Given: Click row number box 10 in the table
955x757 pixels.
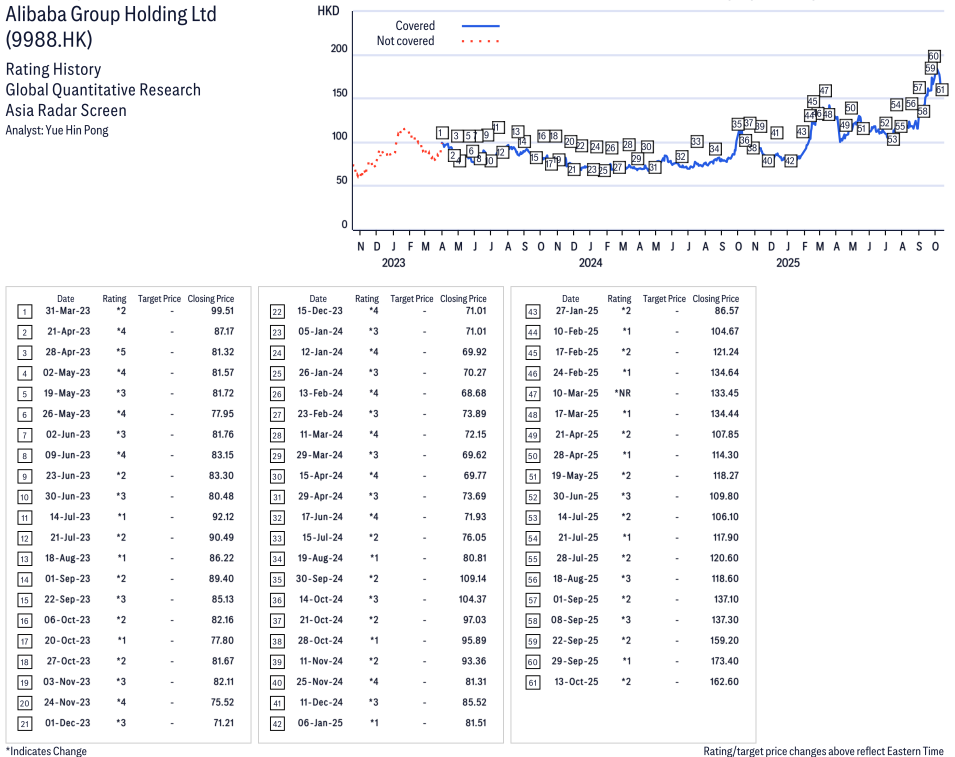Looking at the screenshot, I should pos(25,497).
